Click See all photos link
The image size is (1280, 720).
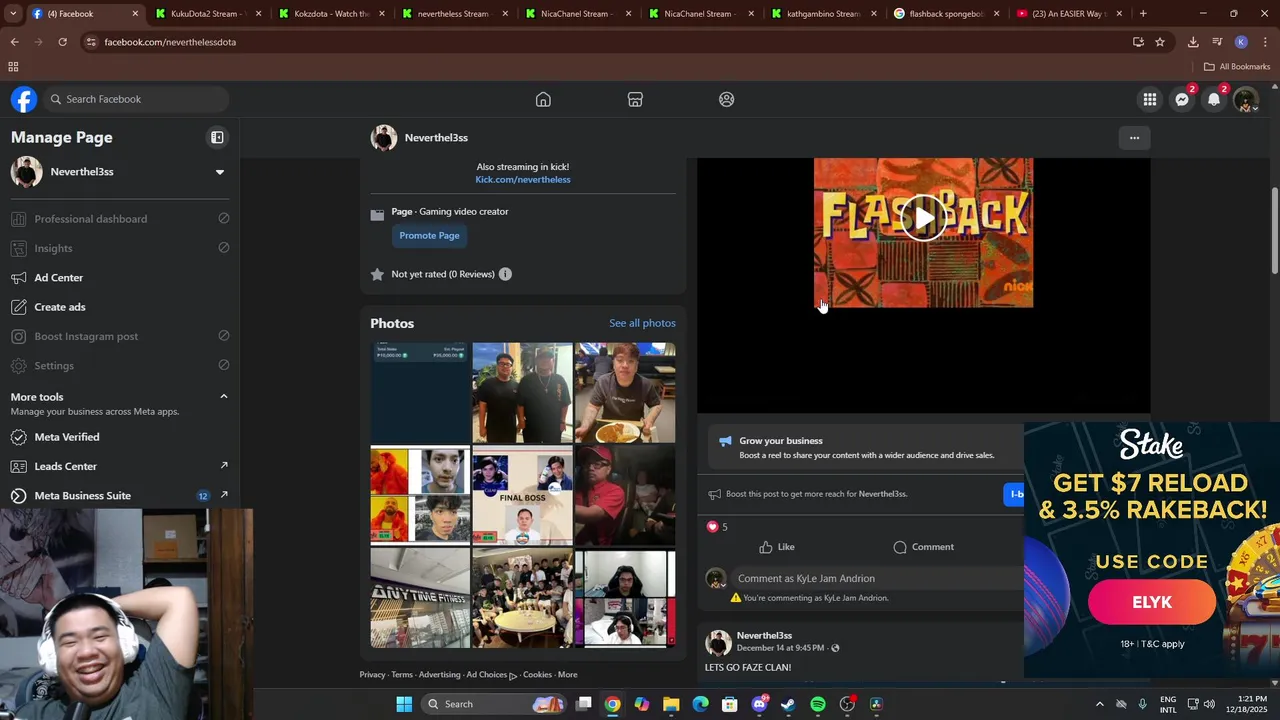click(642, 323)
